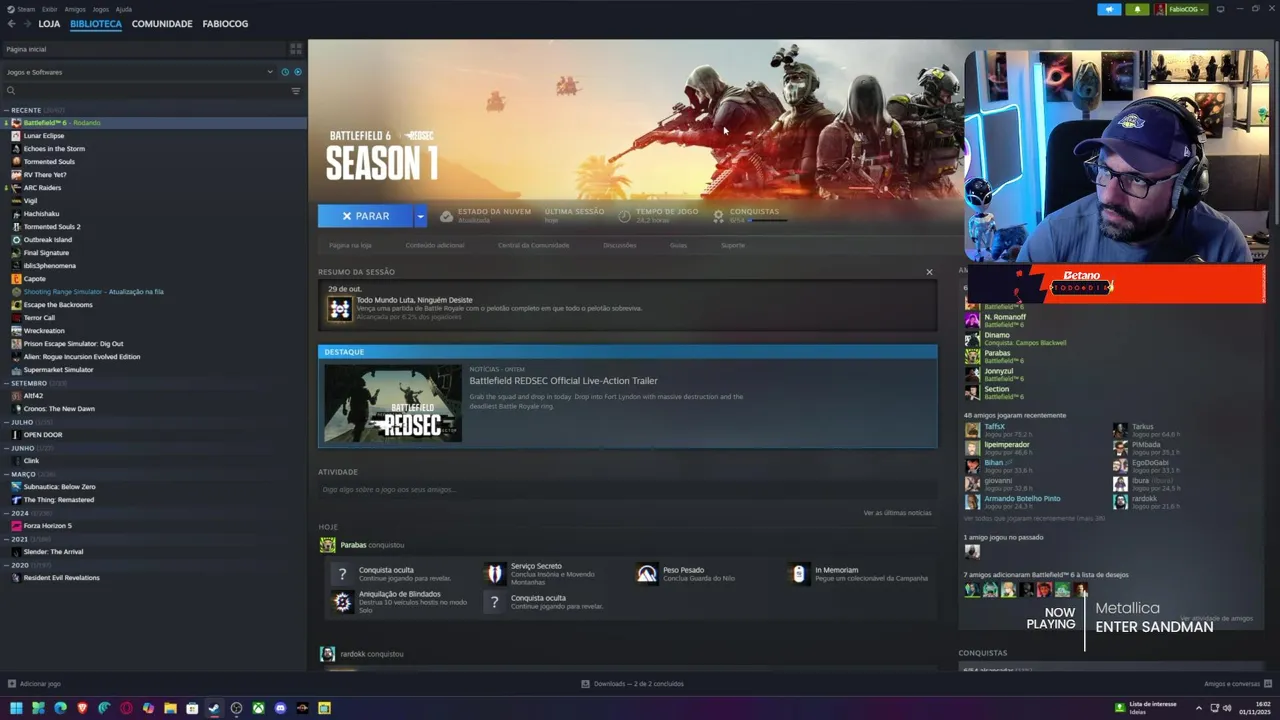Screen dimensions: 1280x720
Task: Collapse the JULHO game section
Action: point(6,422)
